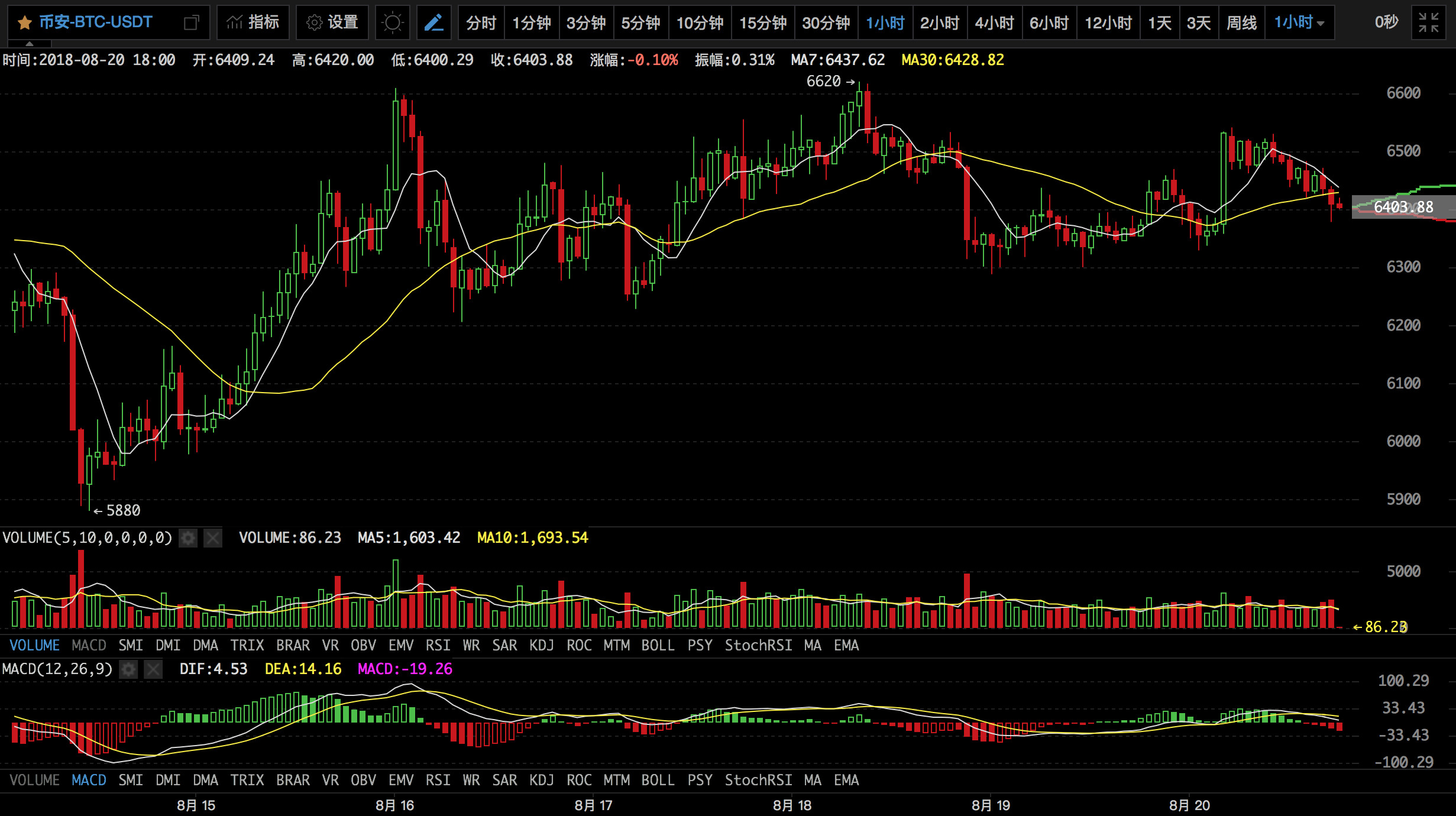Viewport: 1456px width, 816px height.
Task: Click the MA10:1,693.54 volume label
Action: [x=532, y=537]
